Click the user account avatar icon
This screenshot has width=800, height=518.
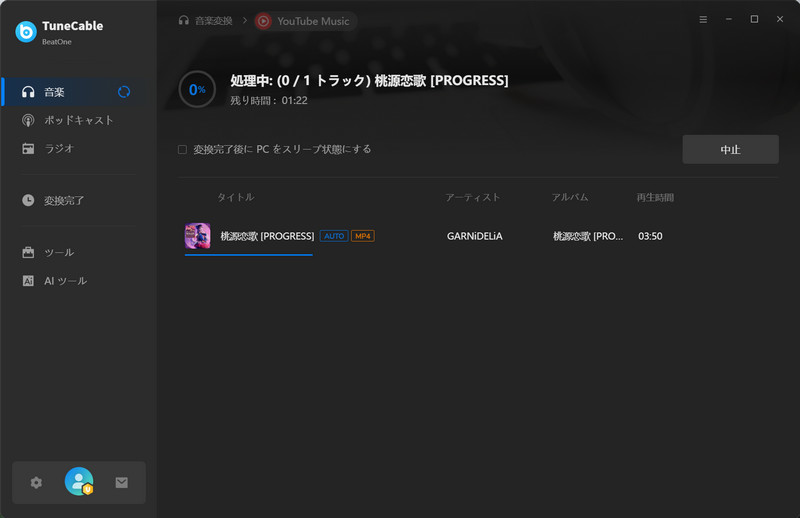(79, 481)
